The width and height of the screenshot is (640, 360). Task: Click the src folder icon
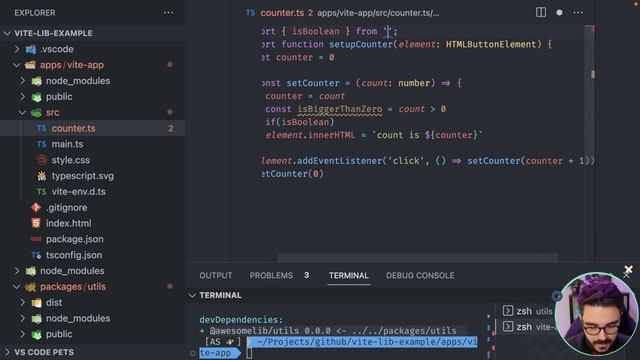pyautogui.click(x=37, y=112)
